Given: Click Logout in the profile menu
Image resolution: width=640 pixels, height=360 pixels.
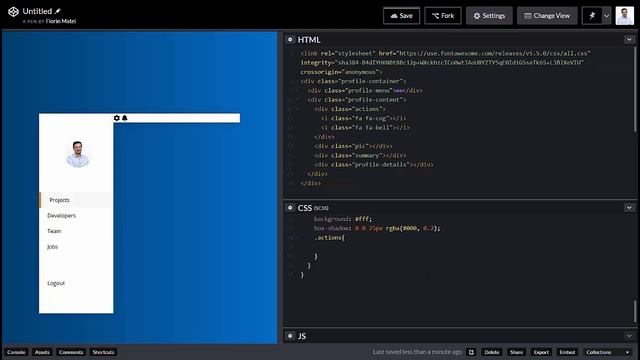Looking at the screenshot, I should (56, 283).
